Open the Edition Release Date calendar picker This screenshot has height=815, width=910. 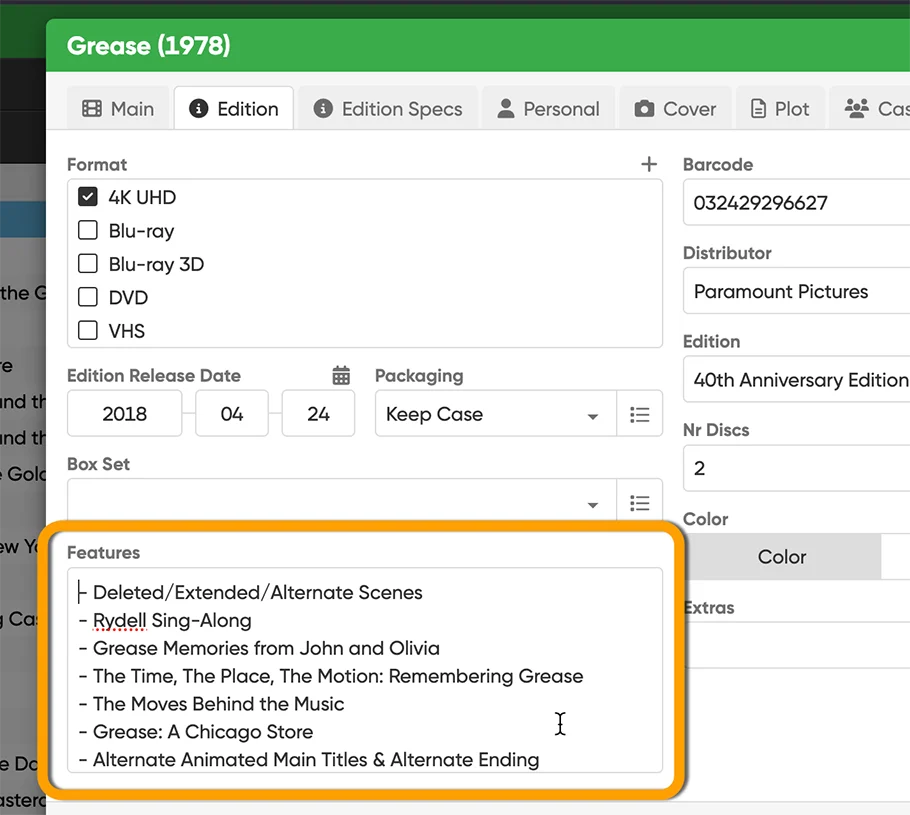[341, 376]
